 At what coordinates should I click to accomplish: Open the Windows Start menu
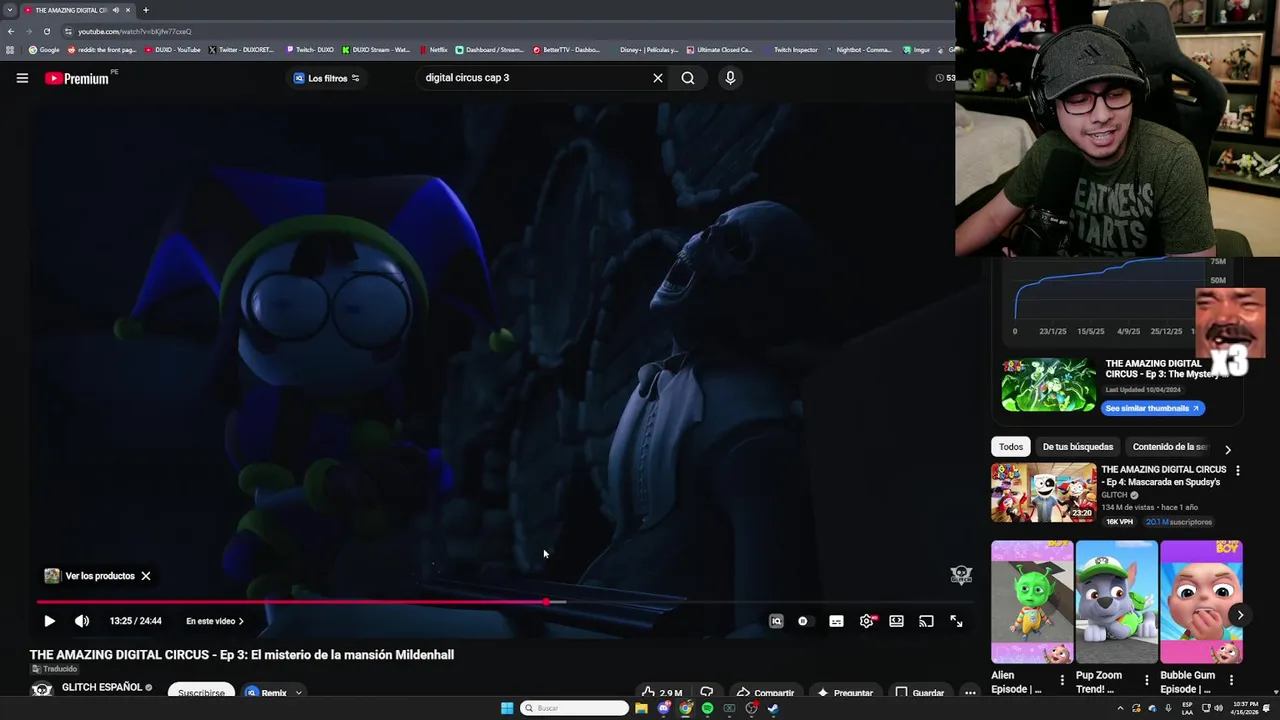click(x=507, y=708)
